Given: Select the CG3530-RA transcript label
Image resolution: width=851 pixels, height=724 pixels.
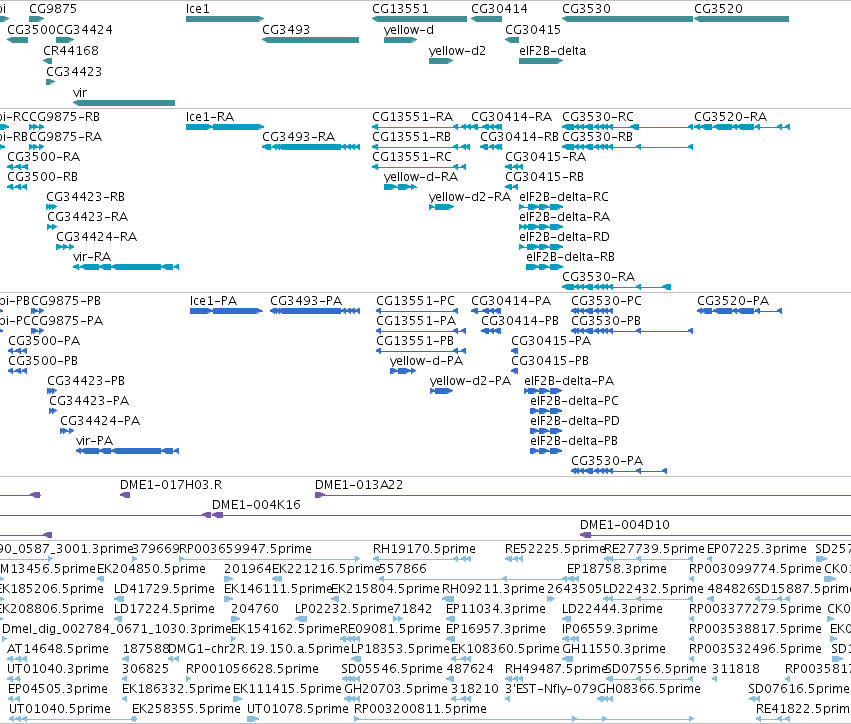Looking at the screenshot, I should 599,276.
